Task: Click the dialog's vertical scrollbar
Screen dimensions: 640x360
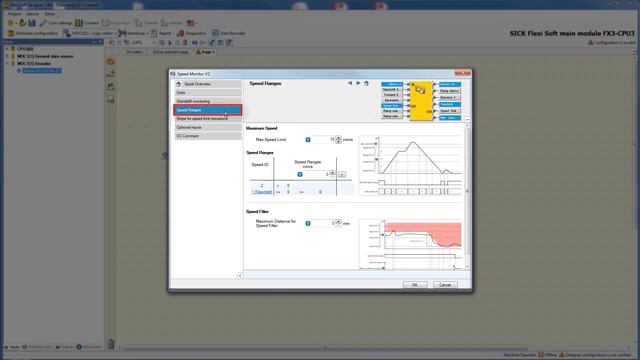Action: (x=467, y=196)
